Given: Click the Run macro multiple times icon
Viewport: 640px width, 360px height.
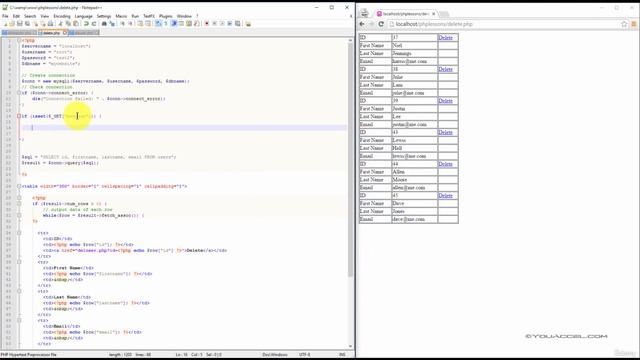Looking at the screenshot, I should coord(230,24).
